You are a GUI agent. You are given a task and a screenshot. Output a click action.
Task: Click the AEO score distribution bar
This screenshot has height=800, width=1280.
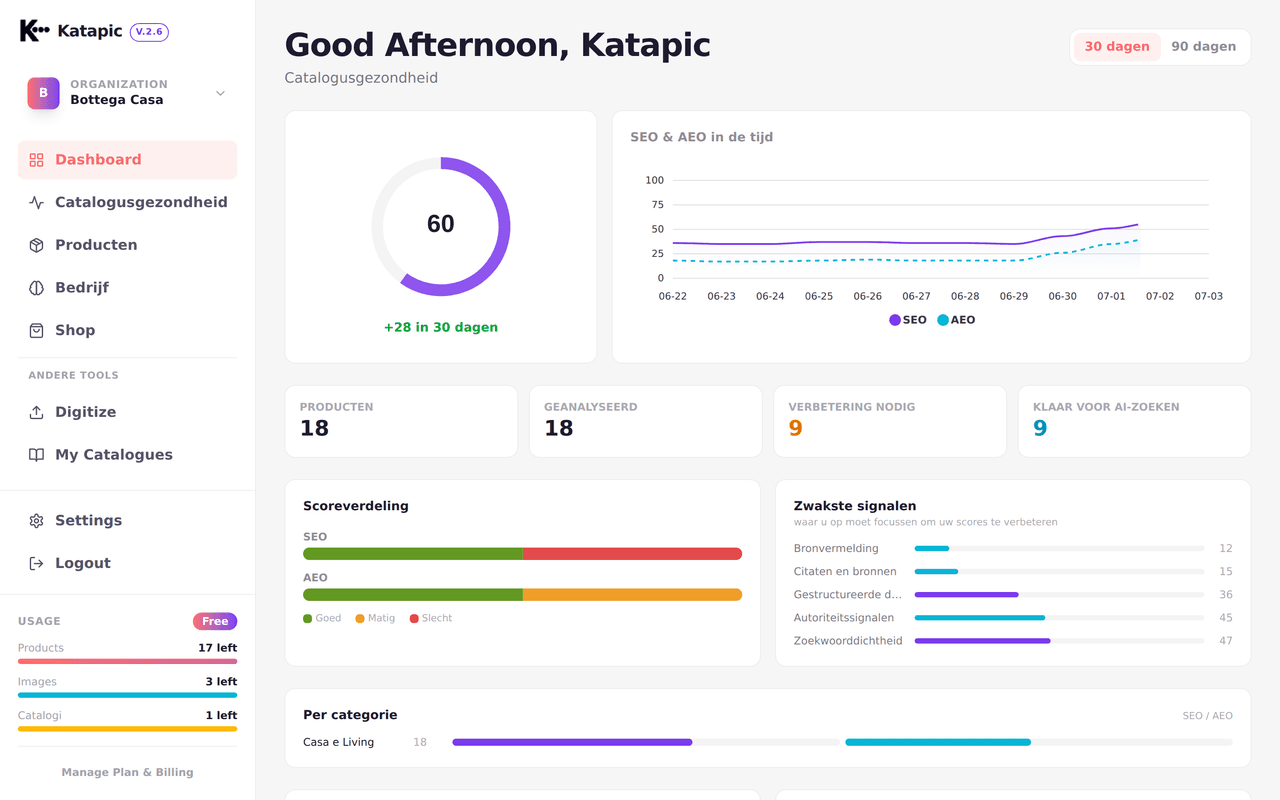coord(522,595)
